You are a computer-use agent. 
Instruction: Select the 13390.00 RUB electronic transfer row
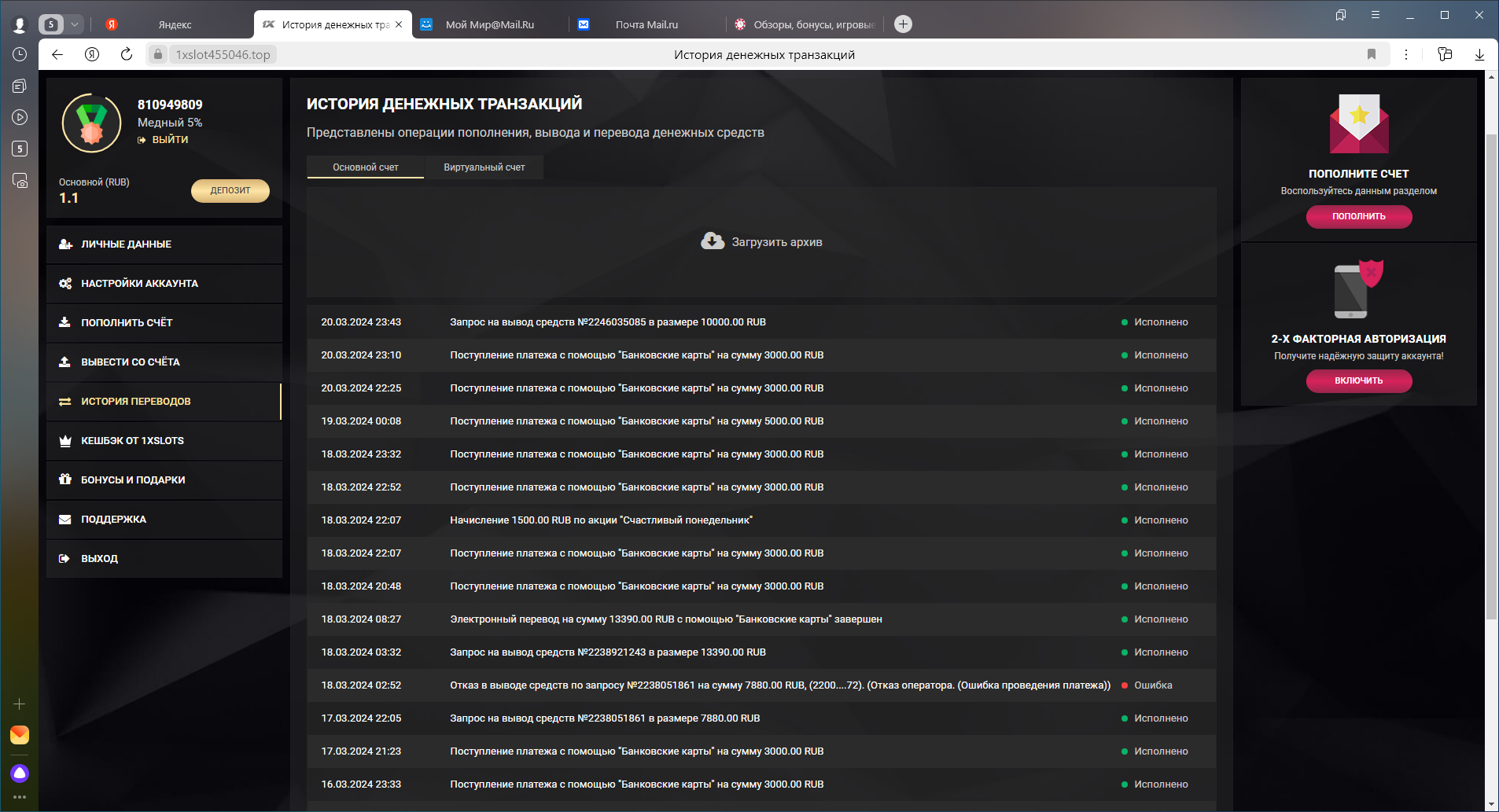click(x=761, y=619)
